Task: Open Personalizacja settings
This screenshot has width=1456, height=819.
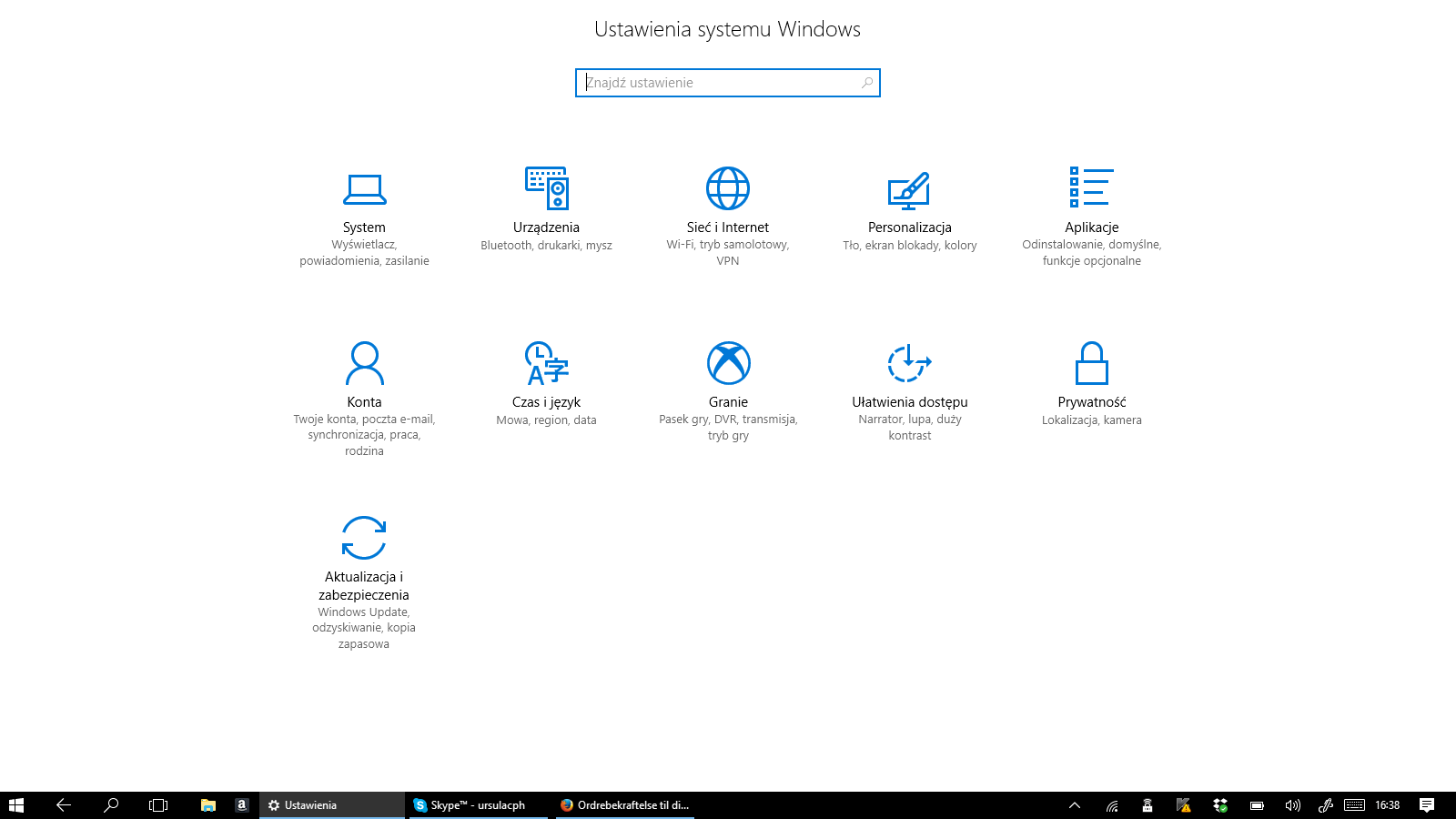Action: [x=909, y=209]
